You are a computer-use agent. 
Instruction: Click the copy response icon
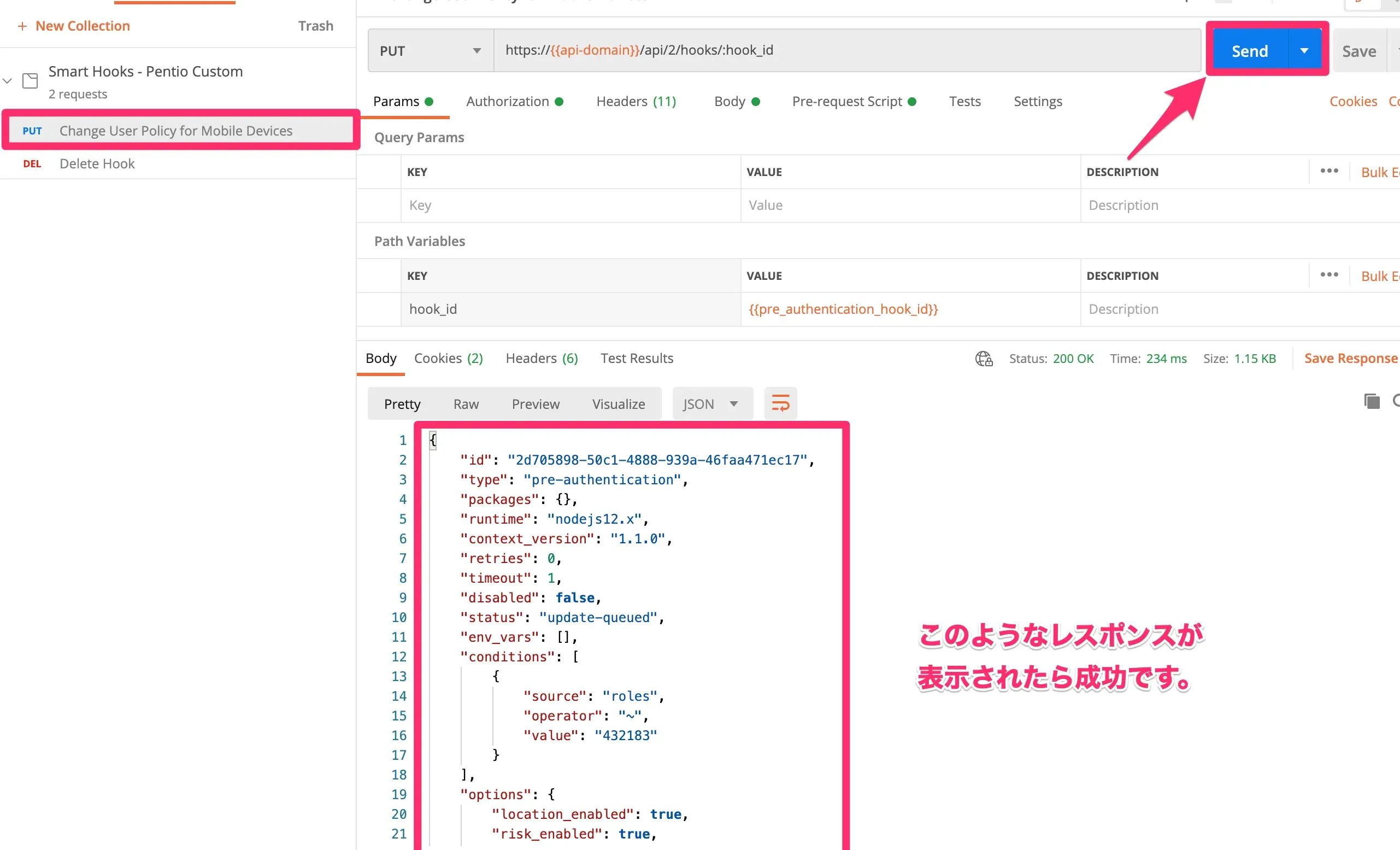1372,401
